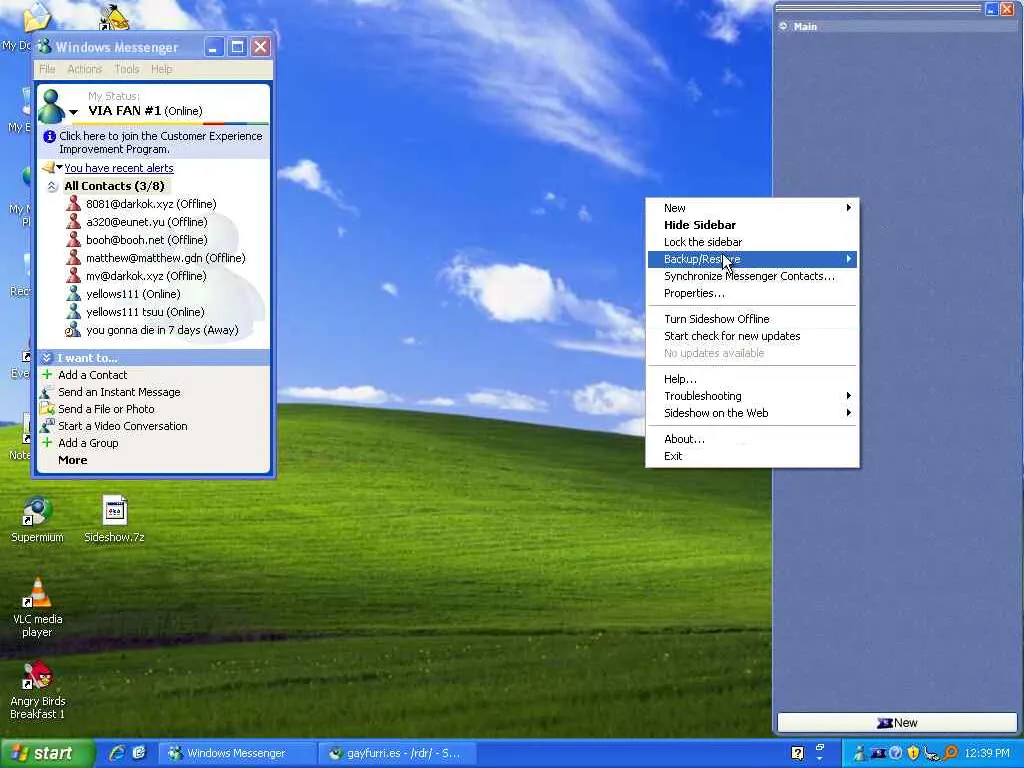The width and height of the screenshot is (1024, 768).
Task: Launch Internet Explorer from Quick Launch
Action: tap(117, 753)
